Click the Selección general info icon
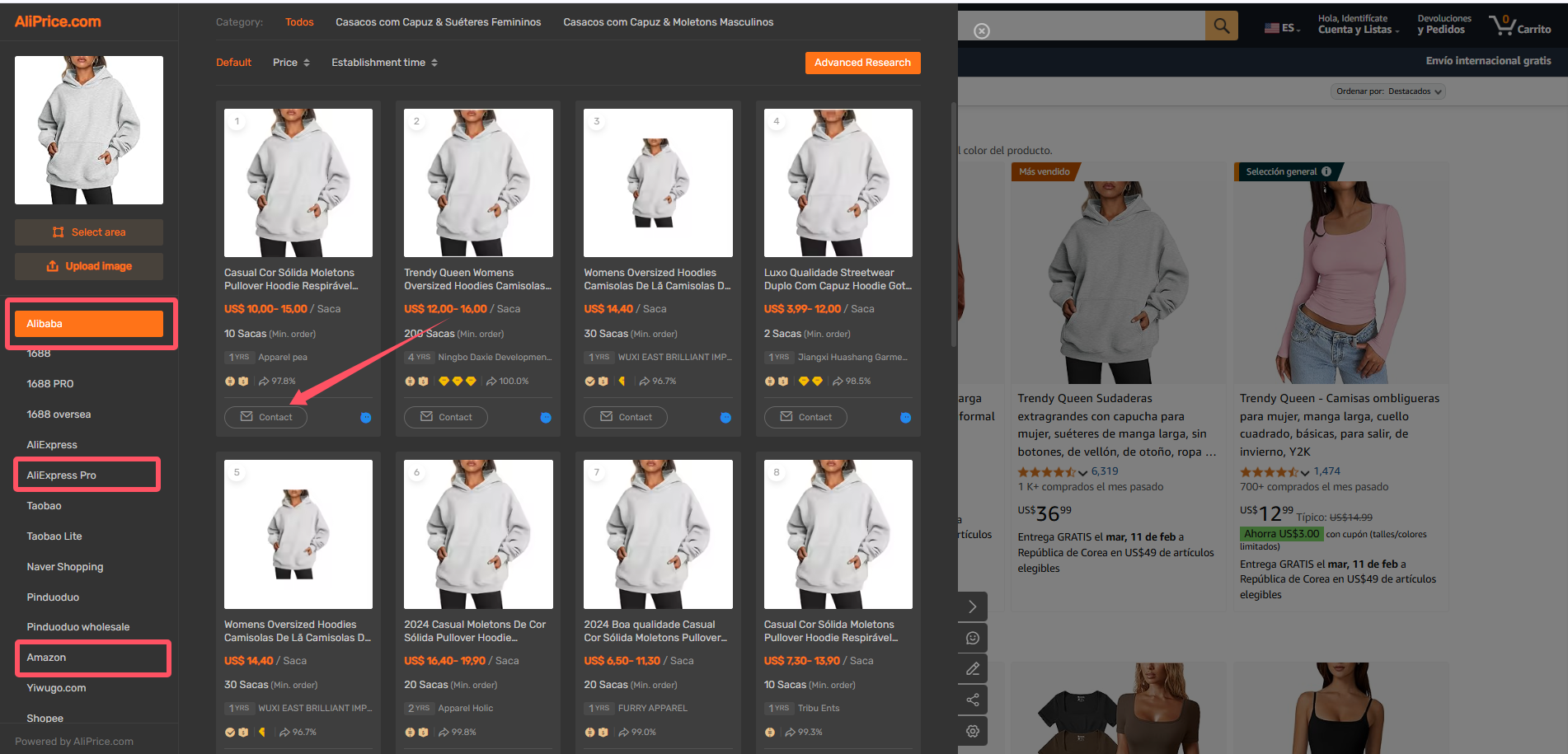The image size is (1568, 754). (1326, 171)
